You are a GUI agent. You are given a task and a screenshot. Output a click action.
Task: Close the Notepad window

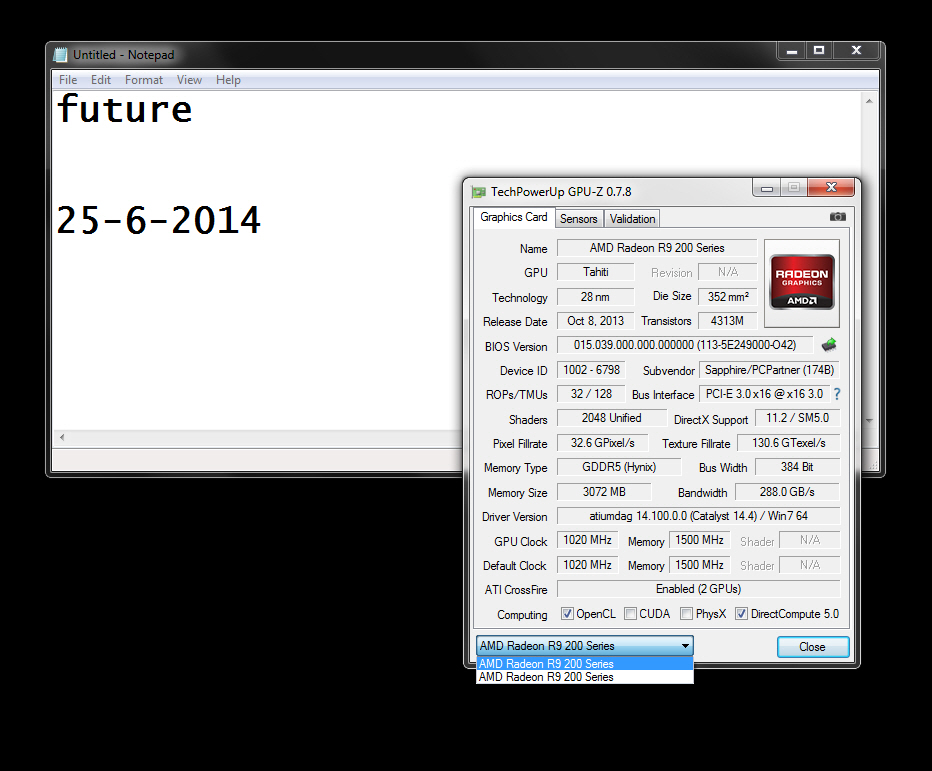[x=857, y=51]
